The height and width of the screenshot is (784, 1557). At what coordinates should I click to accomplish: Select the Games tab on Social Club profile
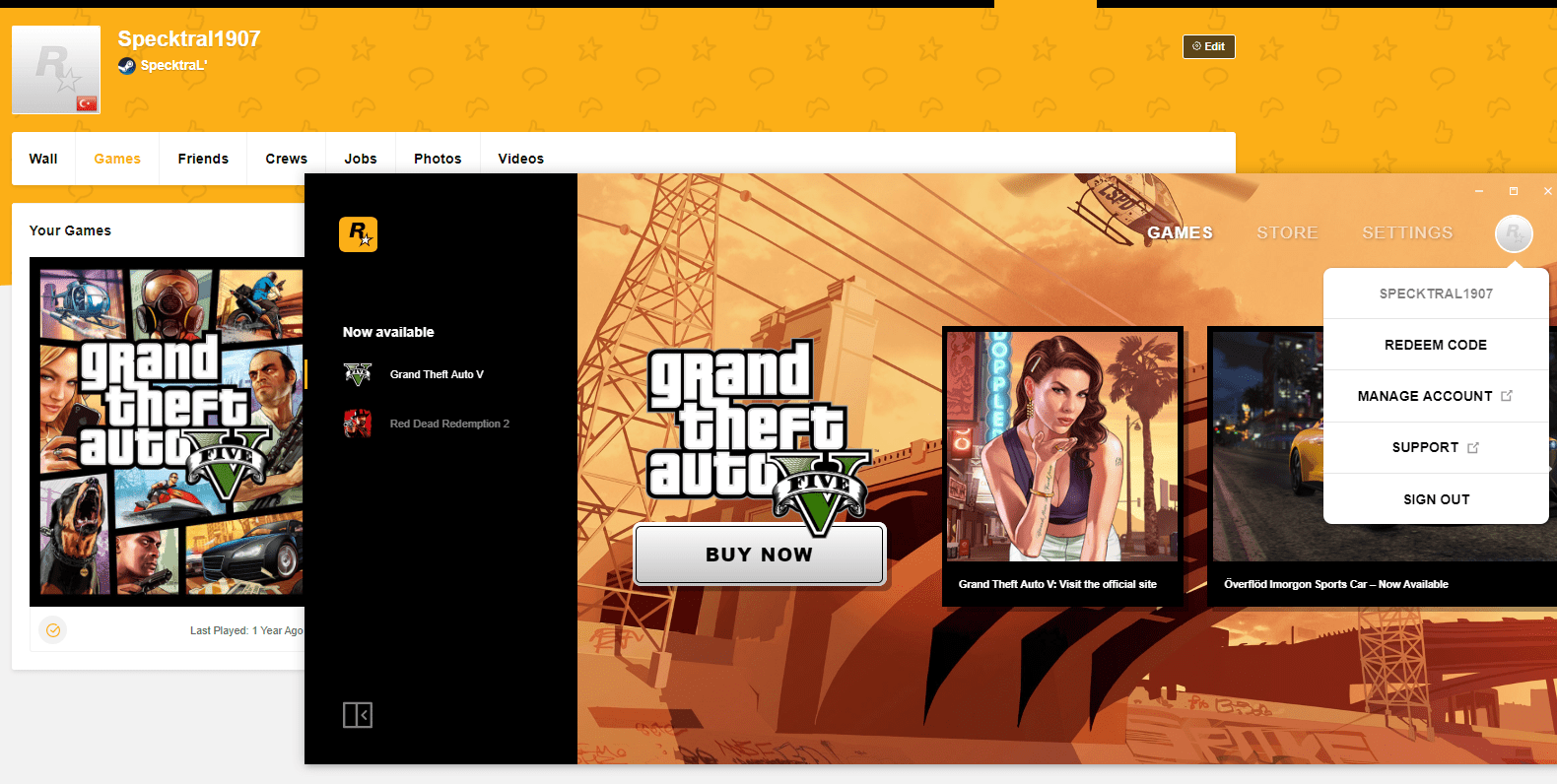click(x=117, y=159)
